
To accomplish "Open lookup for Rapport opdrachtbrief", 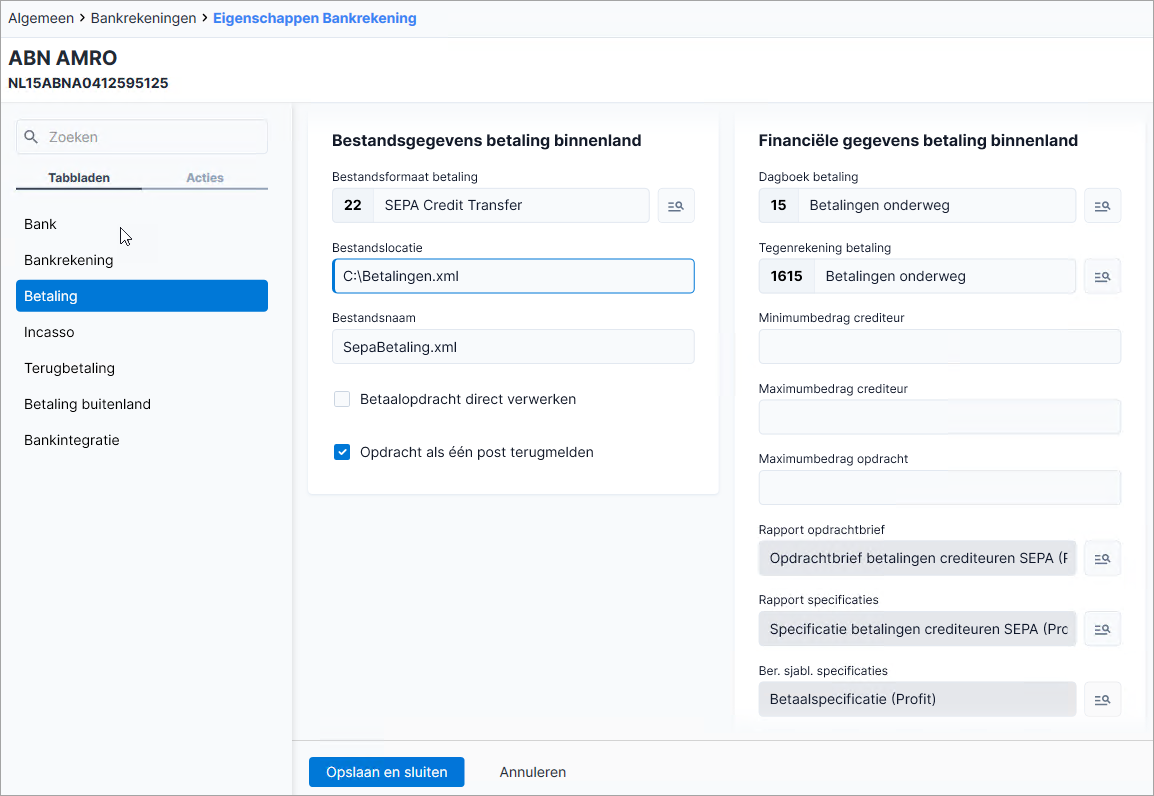I will (x=1102, y=558).
